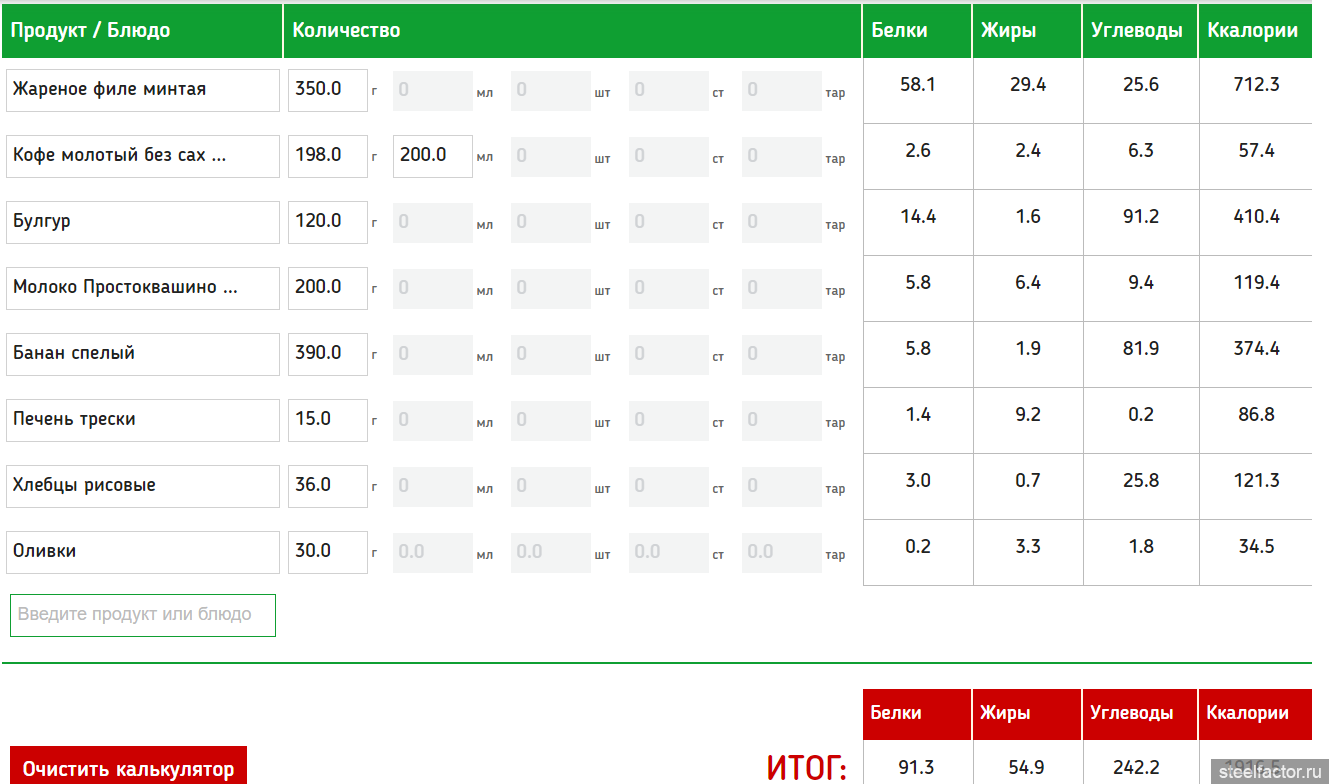Edit Булгур grams amount 120.0
This screenshot has height=784, width=1329.
click(x=327, y=222)
